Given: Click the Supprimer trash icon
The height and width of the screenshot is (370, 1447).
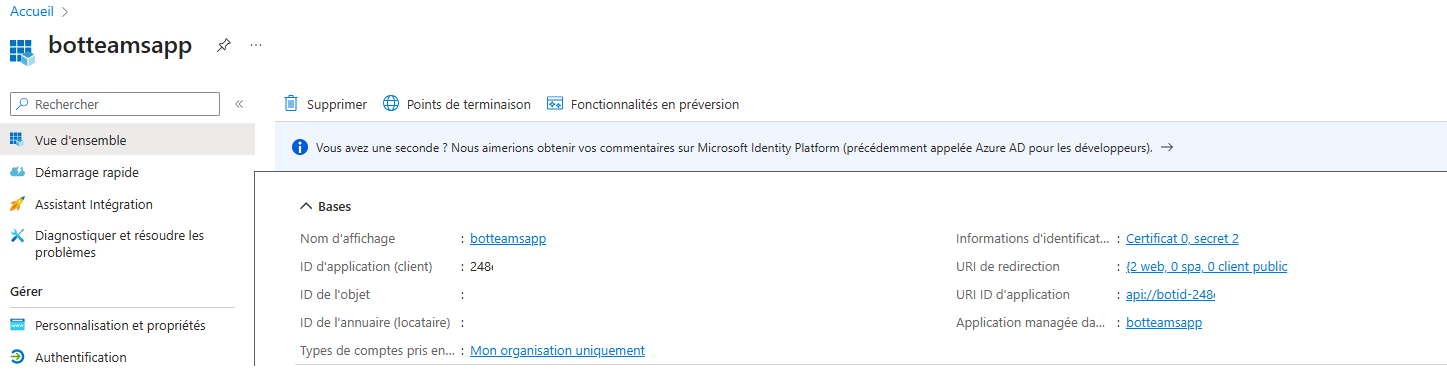Looking at the screenshot, I should click(291, 104).
